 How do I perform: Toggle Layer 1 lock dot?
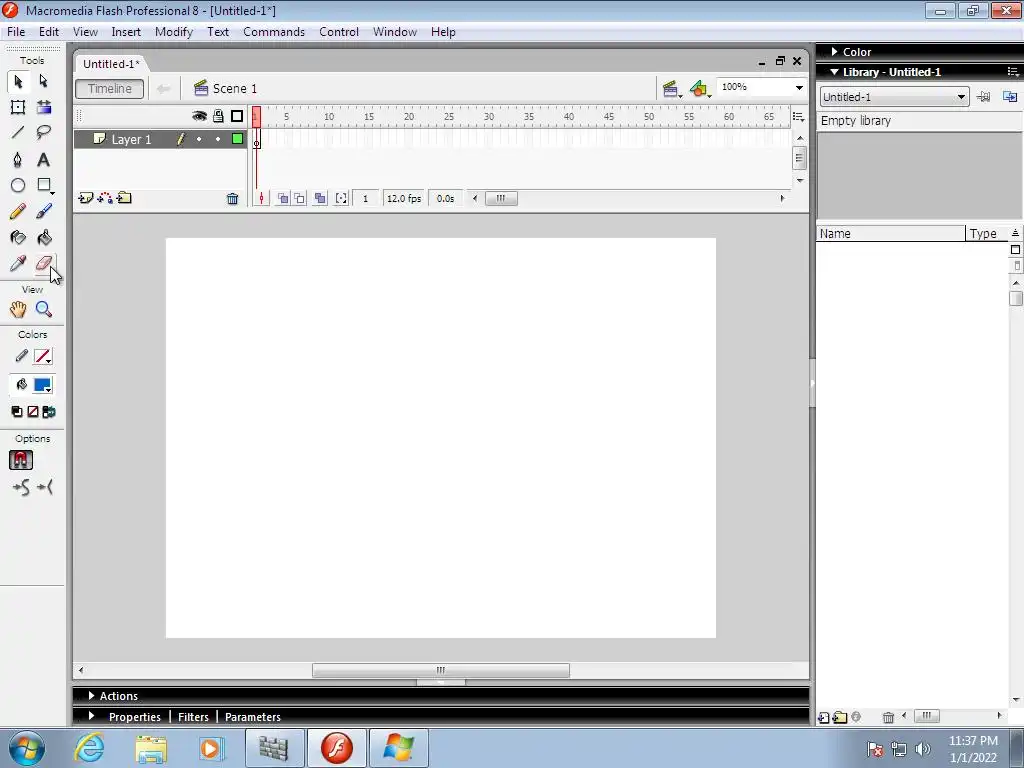pyautogui.click(x=218, y=139)
